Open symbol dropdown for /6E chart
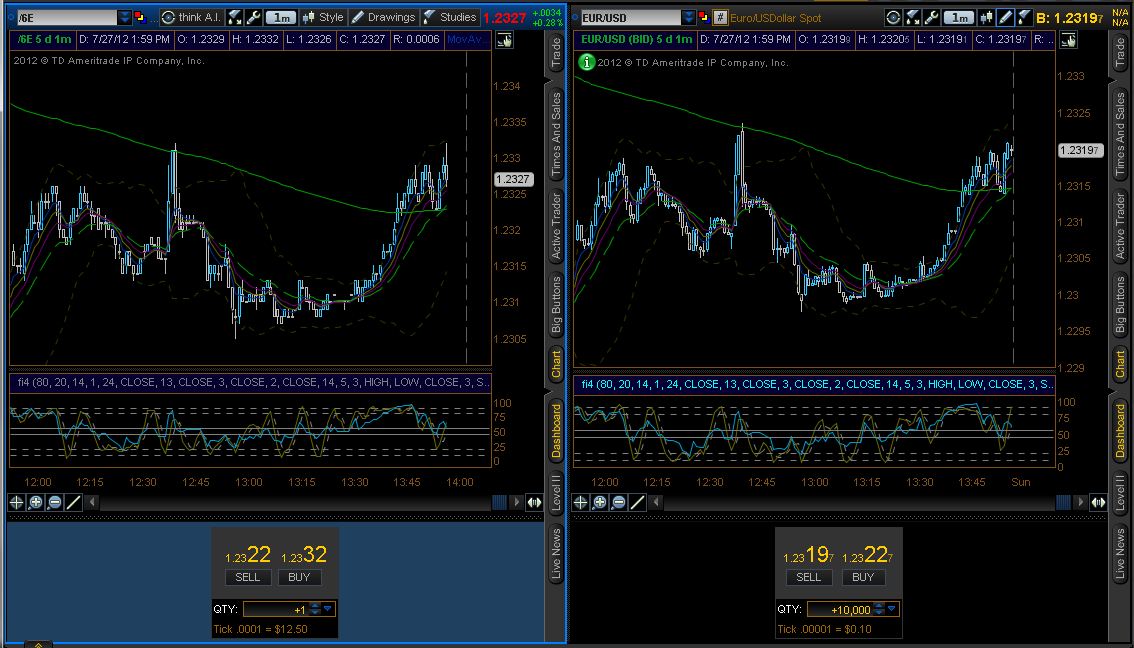1134x648 pixels. (124, 17)
